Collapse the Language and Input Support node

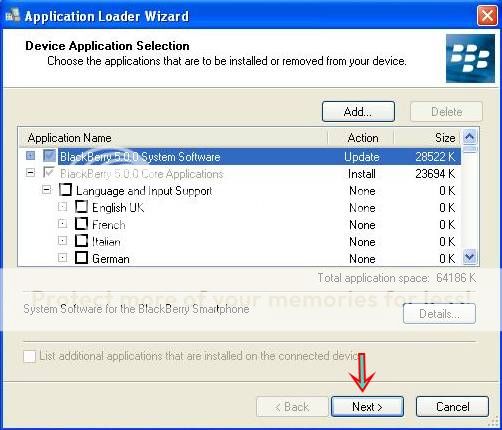click(46, 190)
